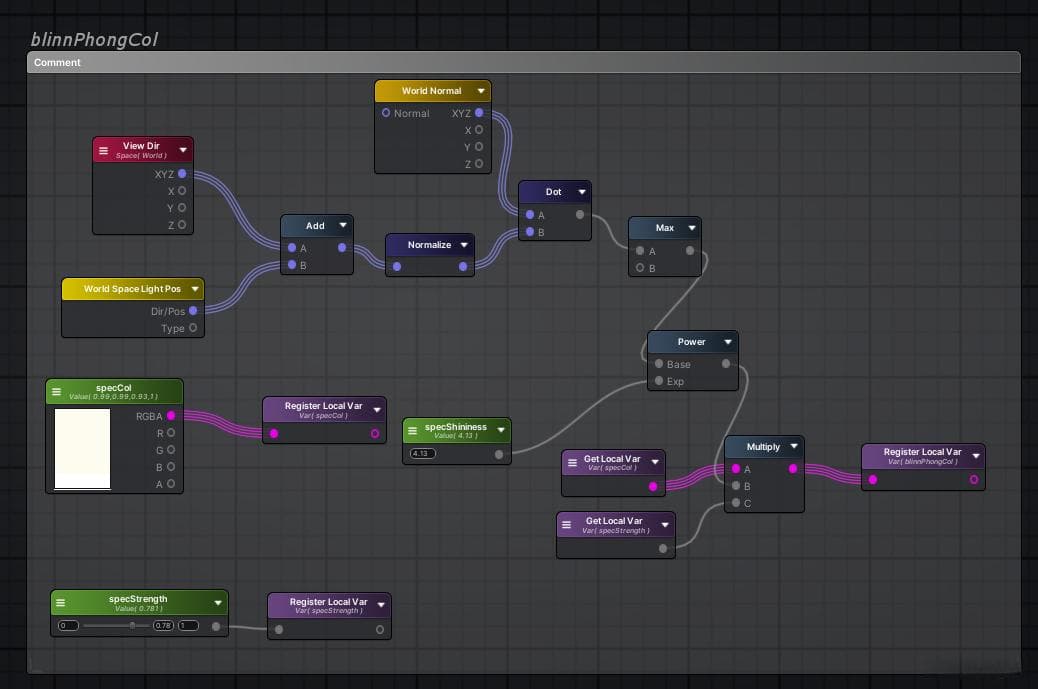Click the Power node Base input port
The height and width of the screenshot is (689, 1038).
pyautogui.click(x=659, y=363)
